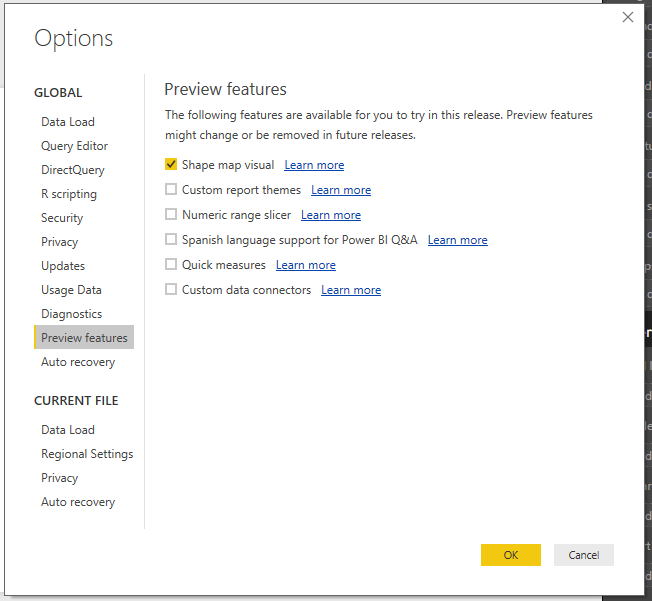Select Security in the sidebar
Viewport: 652px width, 601px height.
tap(62, 218)
